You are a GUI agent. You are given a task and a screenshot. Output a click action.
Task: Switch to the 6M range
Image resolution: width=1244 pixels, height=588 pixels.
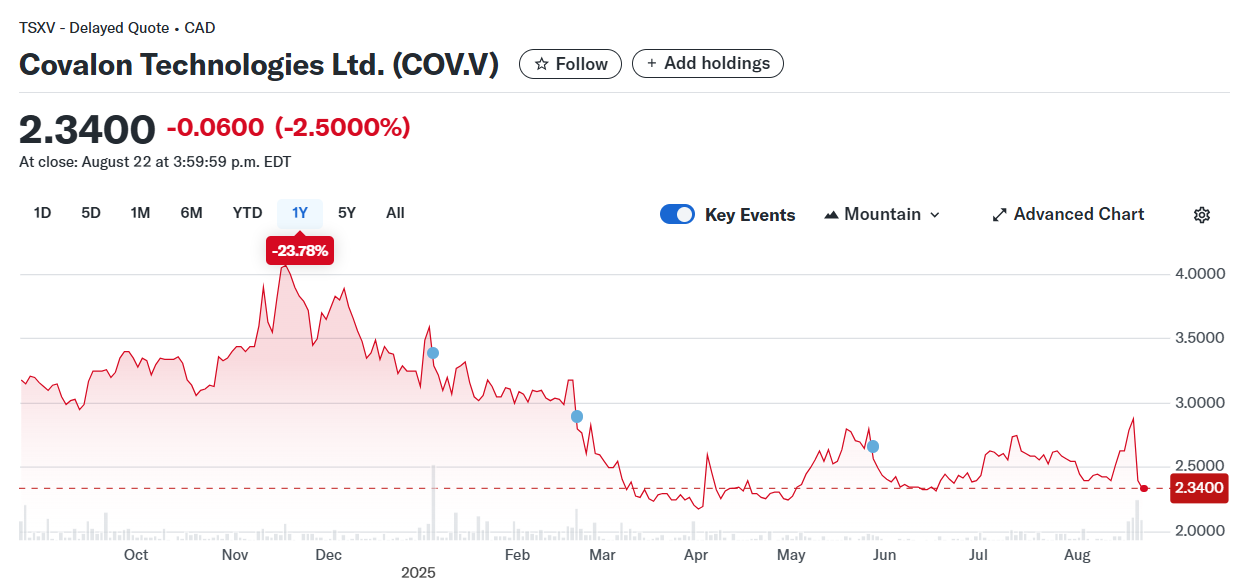pos(191,213)
